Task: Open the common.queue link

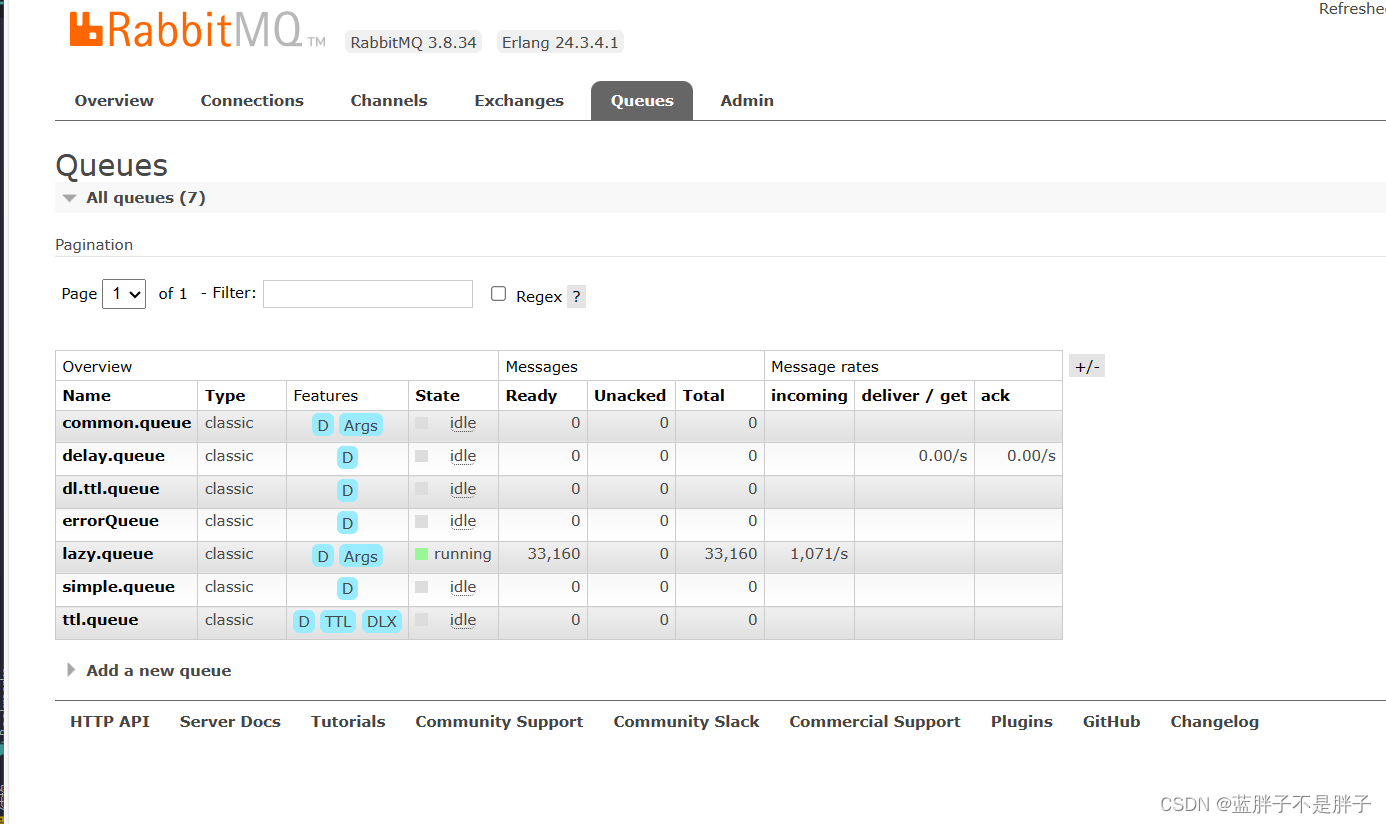Action: click(126, 422)
